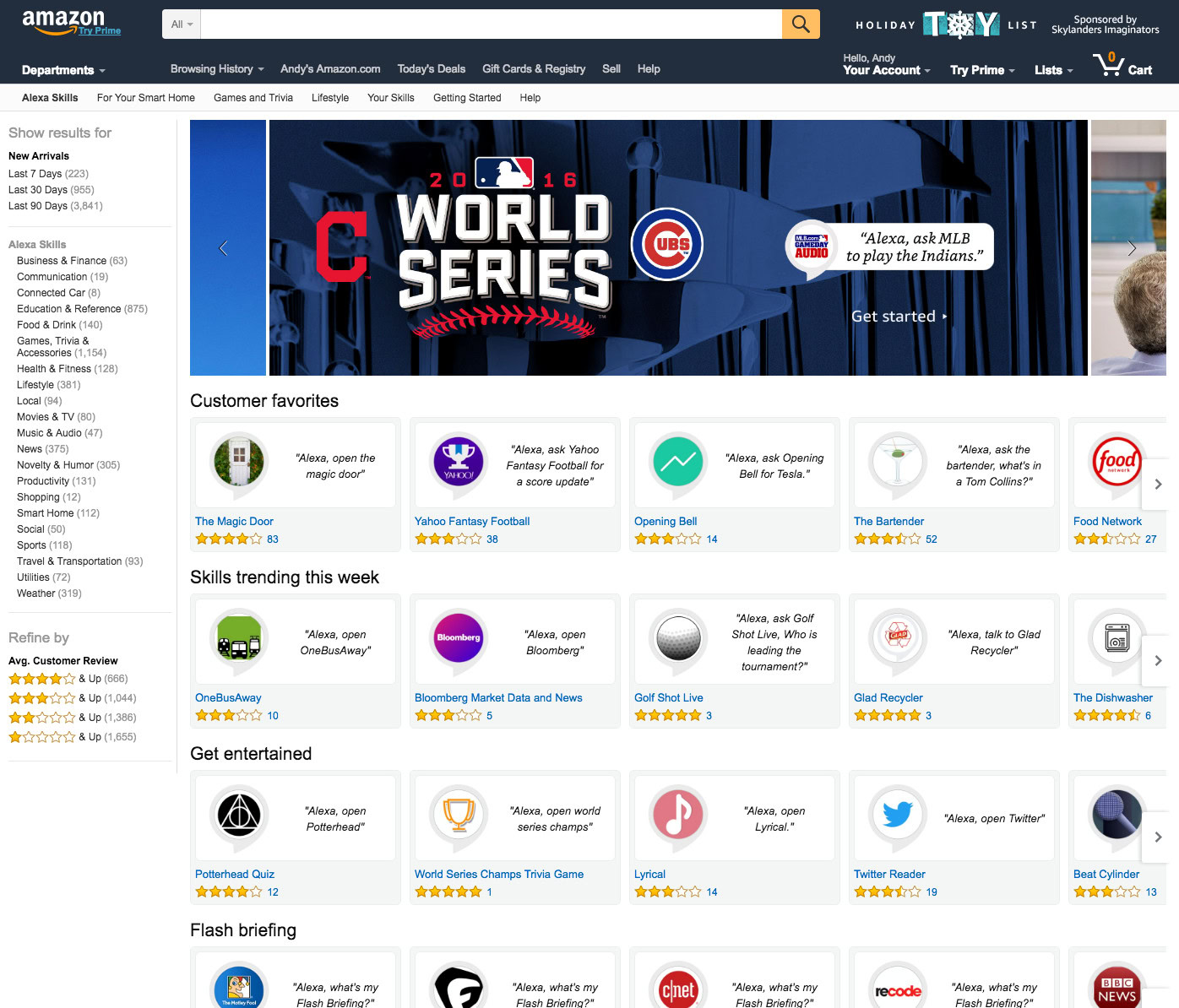Open the OneBusAway skill icon
This screenshot has width=1179, height=1008.
(x=239, y=637)
